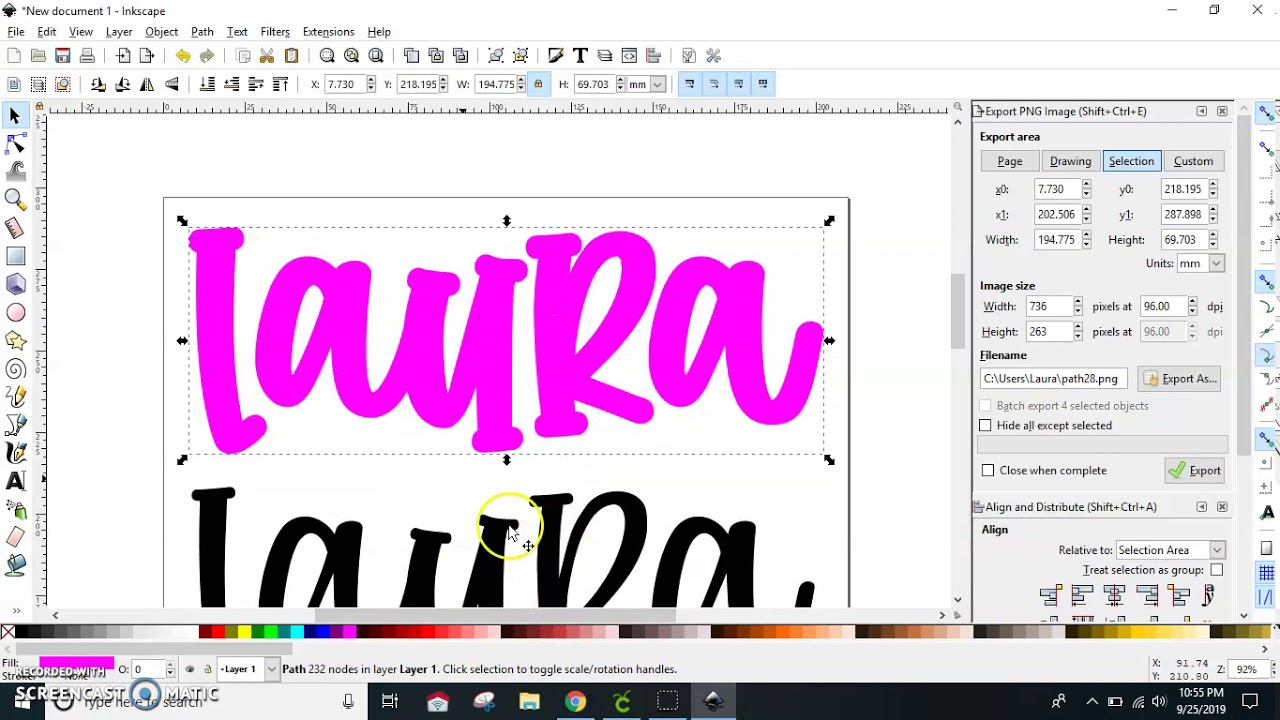This screenshot has height=720, width=1280.
Task: Open the Filters menu
Action: [275, 32]
